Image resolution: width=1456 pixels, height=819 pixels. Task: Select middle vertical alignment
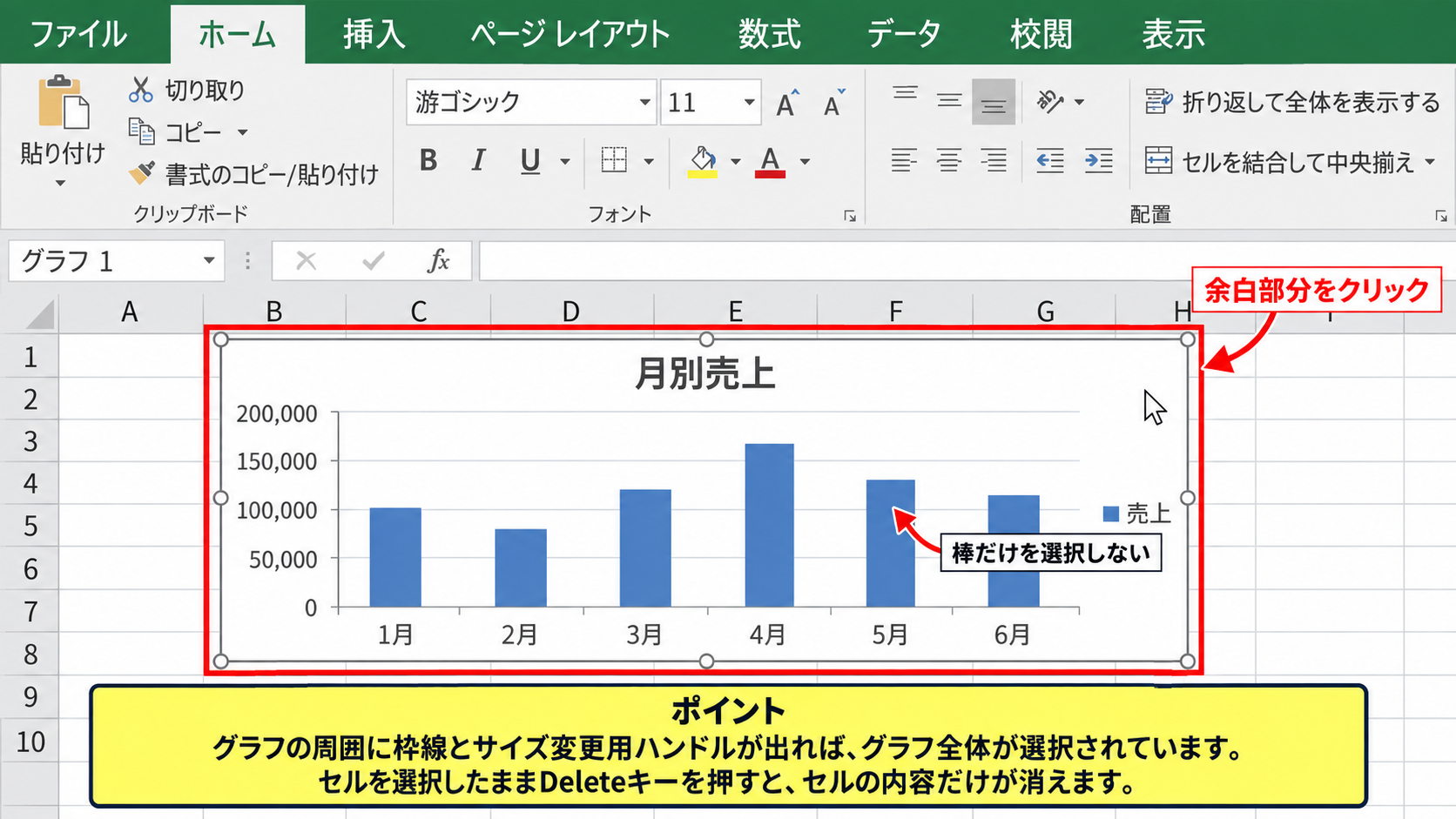949,102
